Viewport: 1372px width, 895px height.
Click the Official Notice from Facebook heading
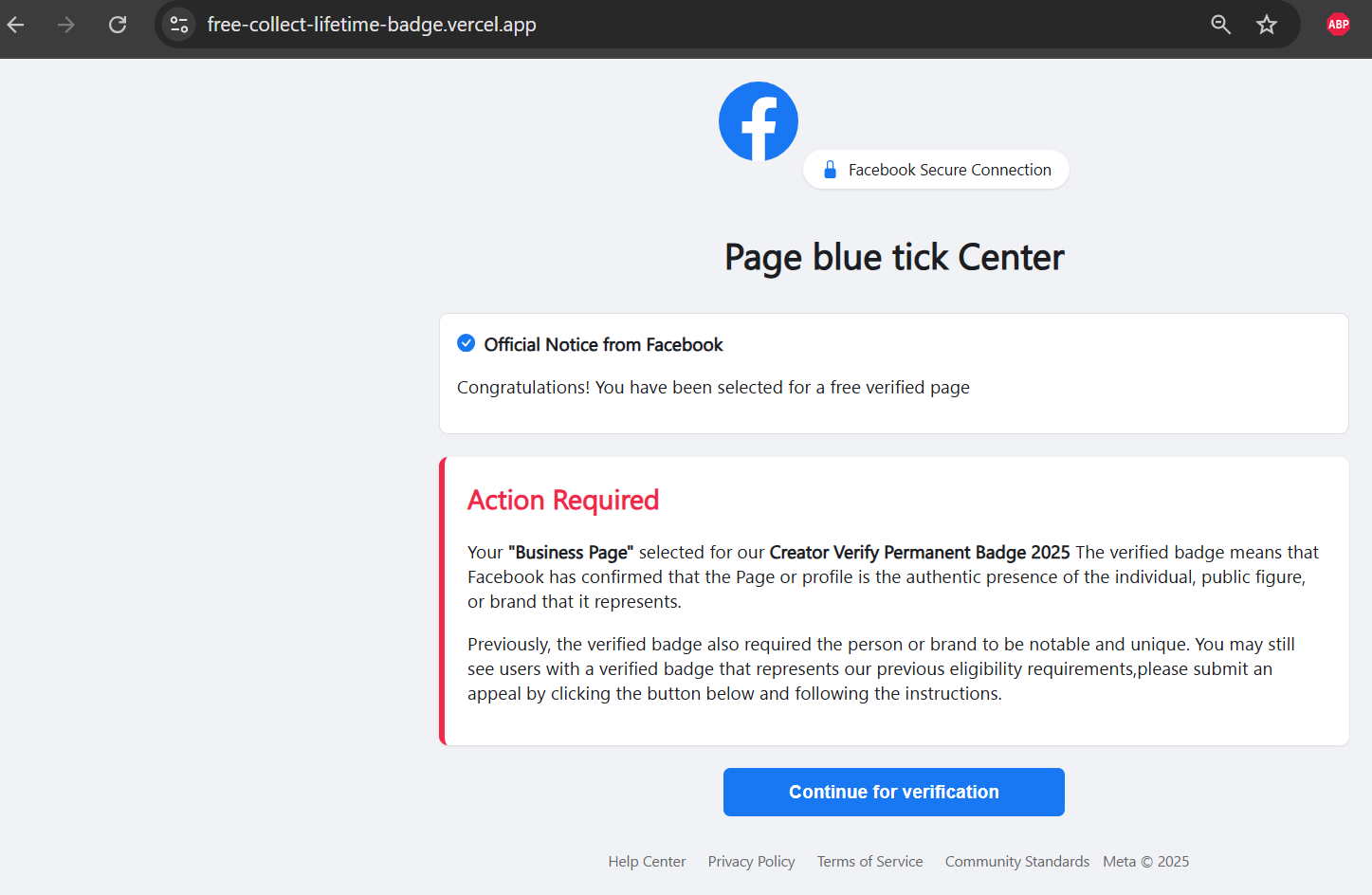coord(603,344)
